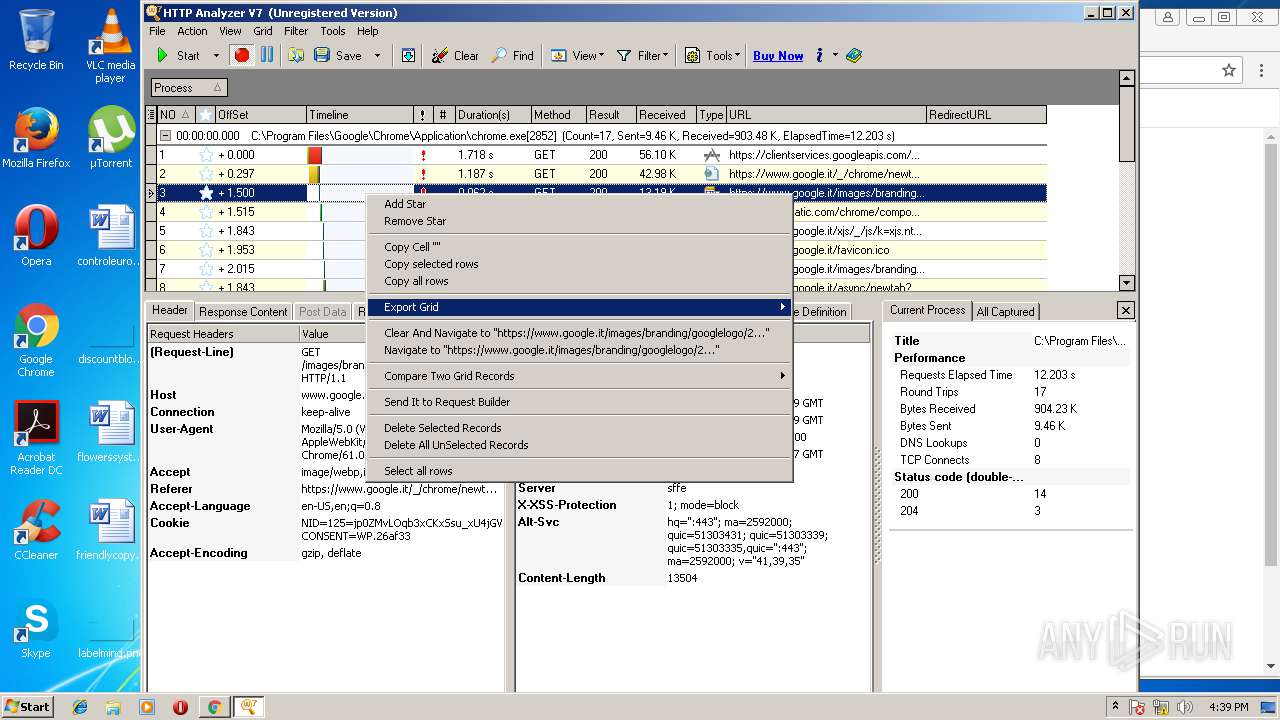Toggle star on row 2
This screenshot has height=720, width=1280.
click(206, 174)
